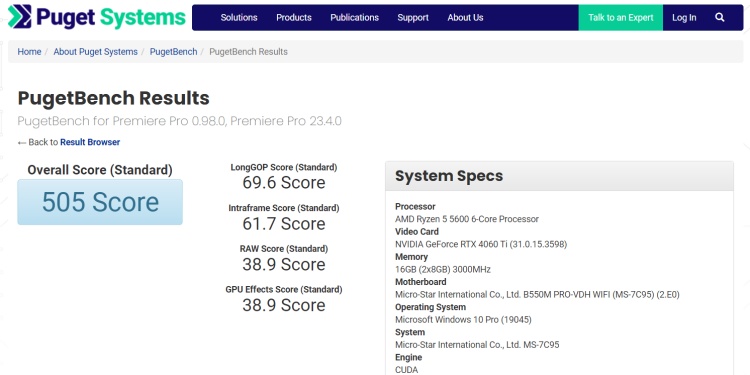Viewport: 750px width, 375px height.
Task: Click the Operating System label
Action: [x=430, y=307]
